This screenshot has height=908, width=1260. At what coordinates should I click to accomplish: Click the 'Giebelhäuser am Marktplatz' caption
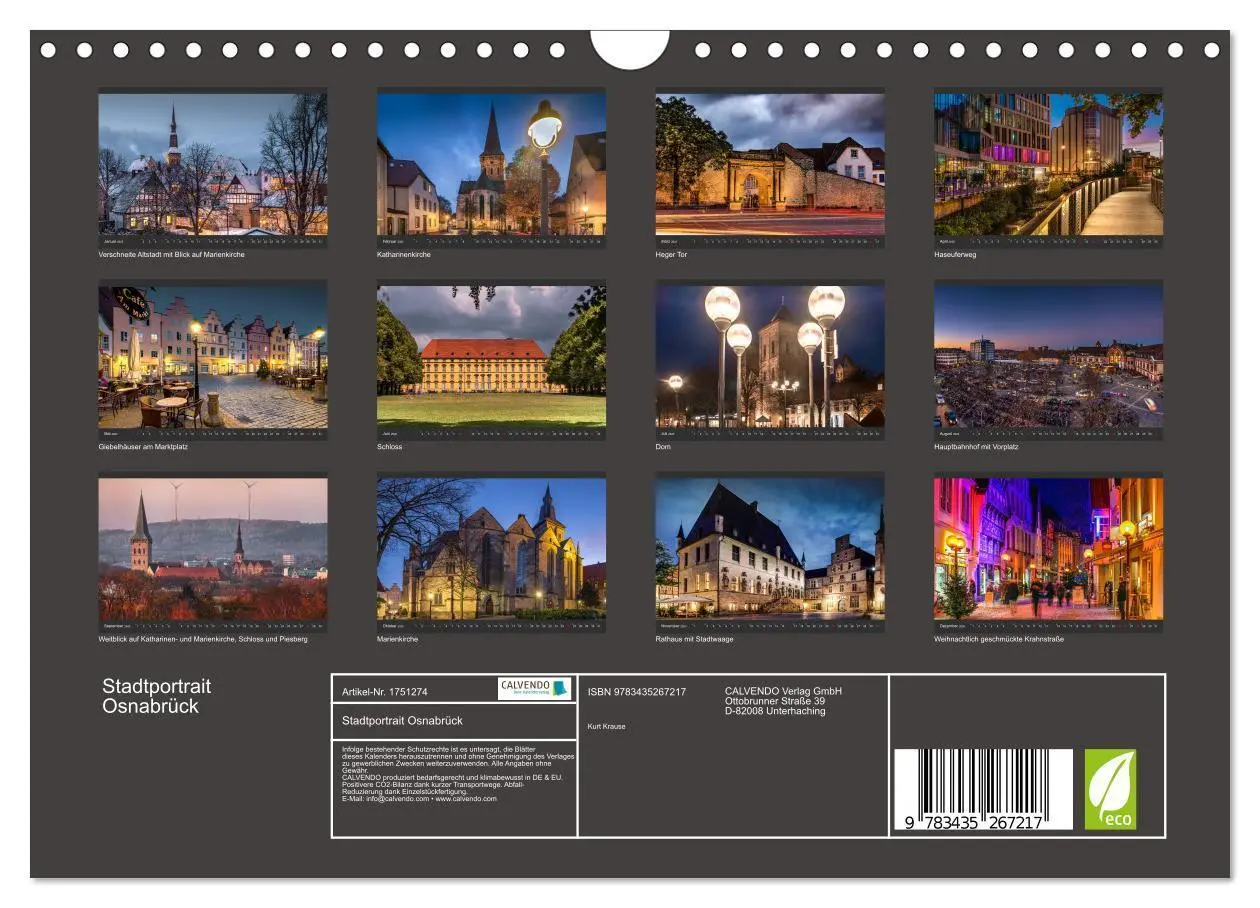[x=143, y=447]
